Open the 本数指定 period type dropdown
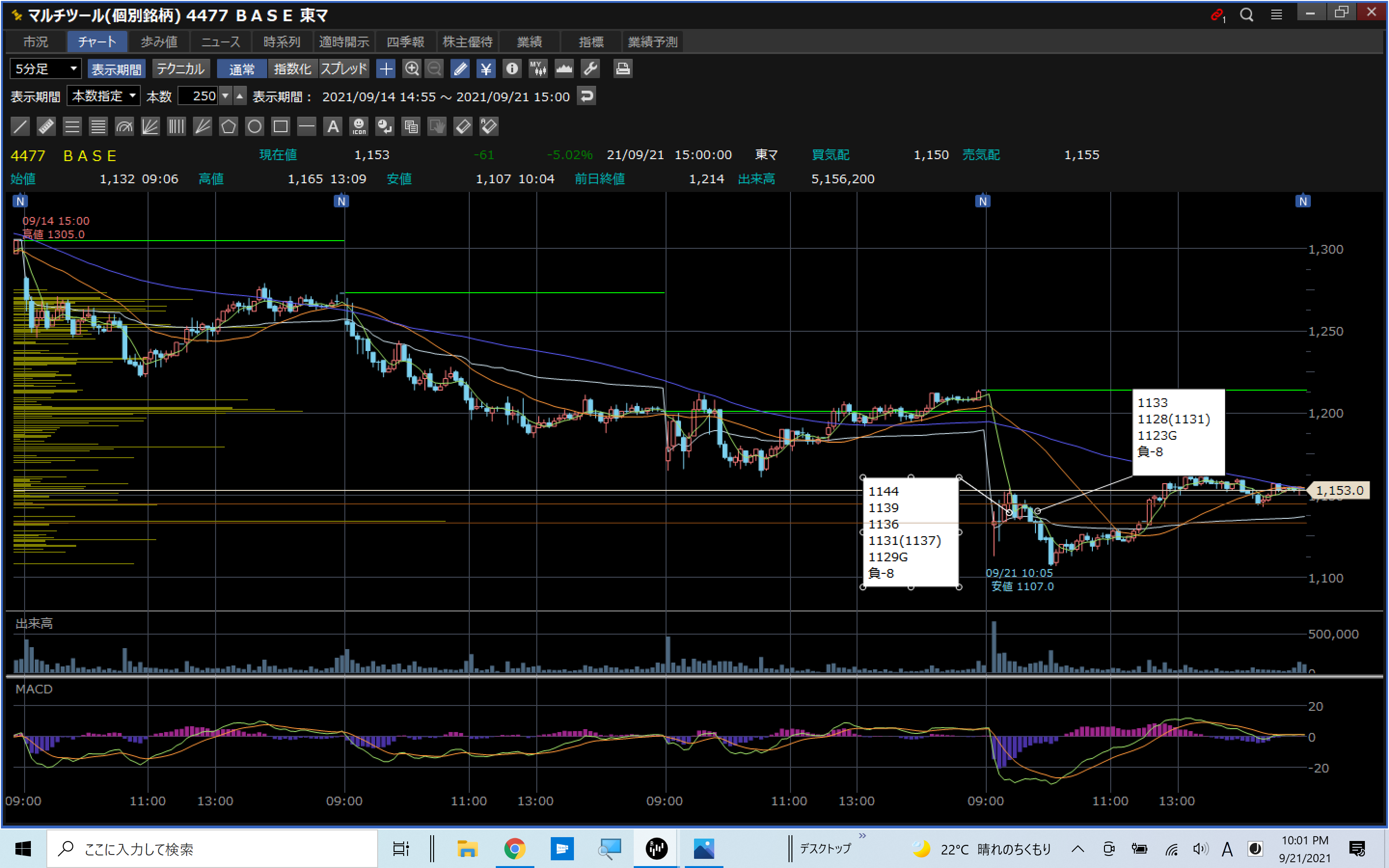Screen dimensions: 1389x868 pos(104,96)
